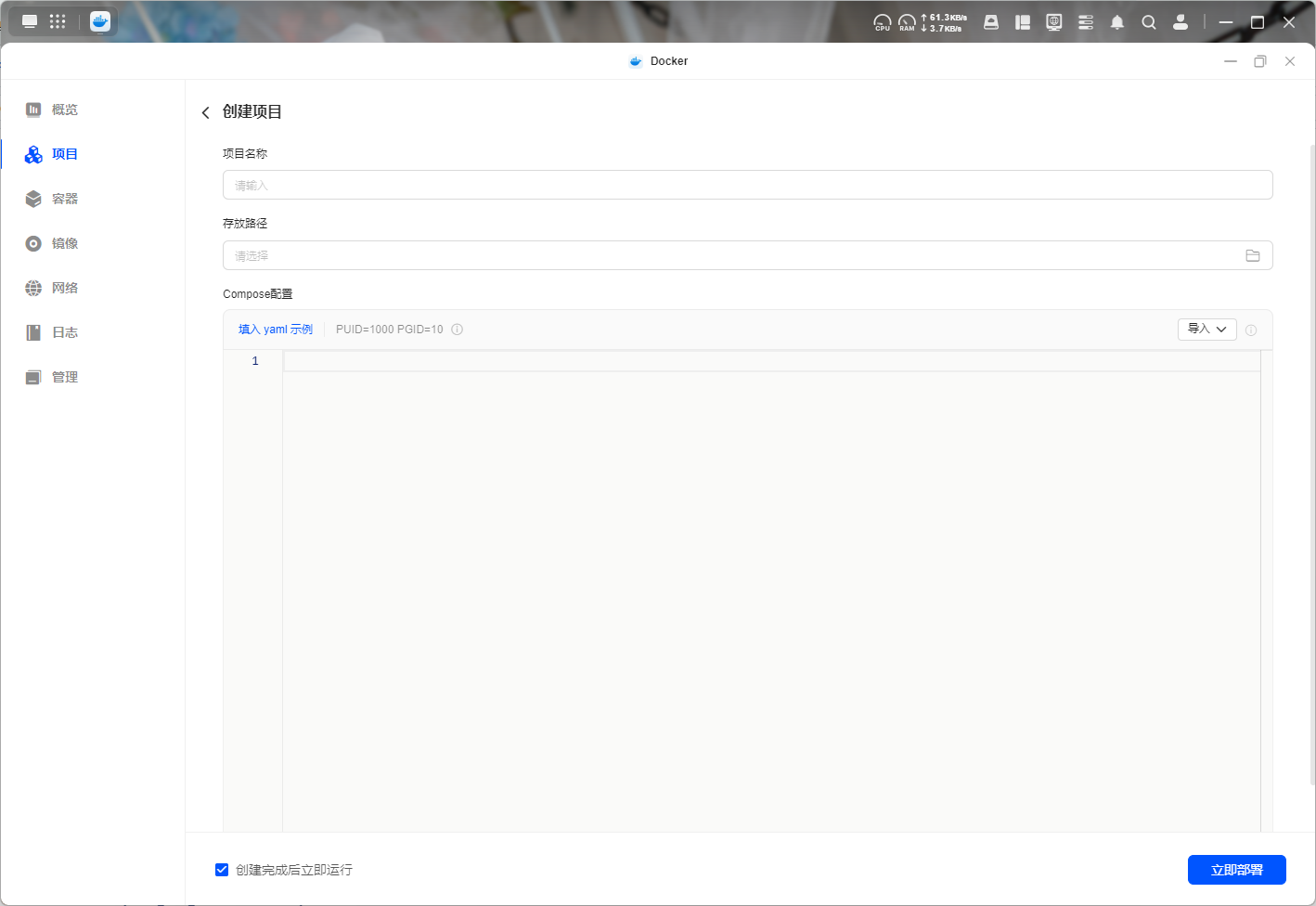1316x906 pixels.
Task: Click the info icon next to 导入
Action: (x=1251, y=330)
